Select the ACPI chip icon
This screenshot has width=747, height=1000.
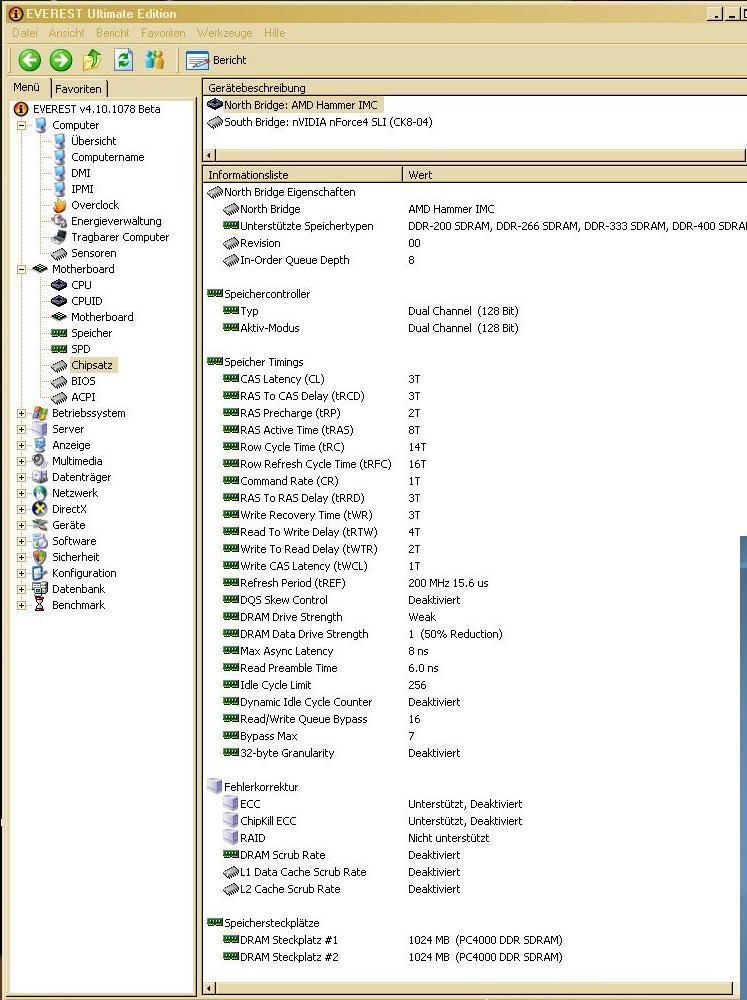coord(59,397)
